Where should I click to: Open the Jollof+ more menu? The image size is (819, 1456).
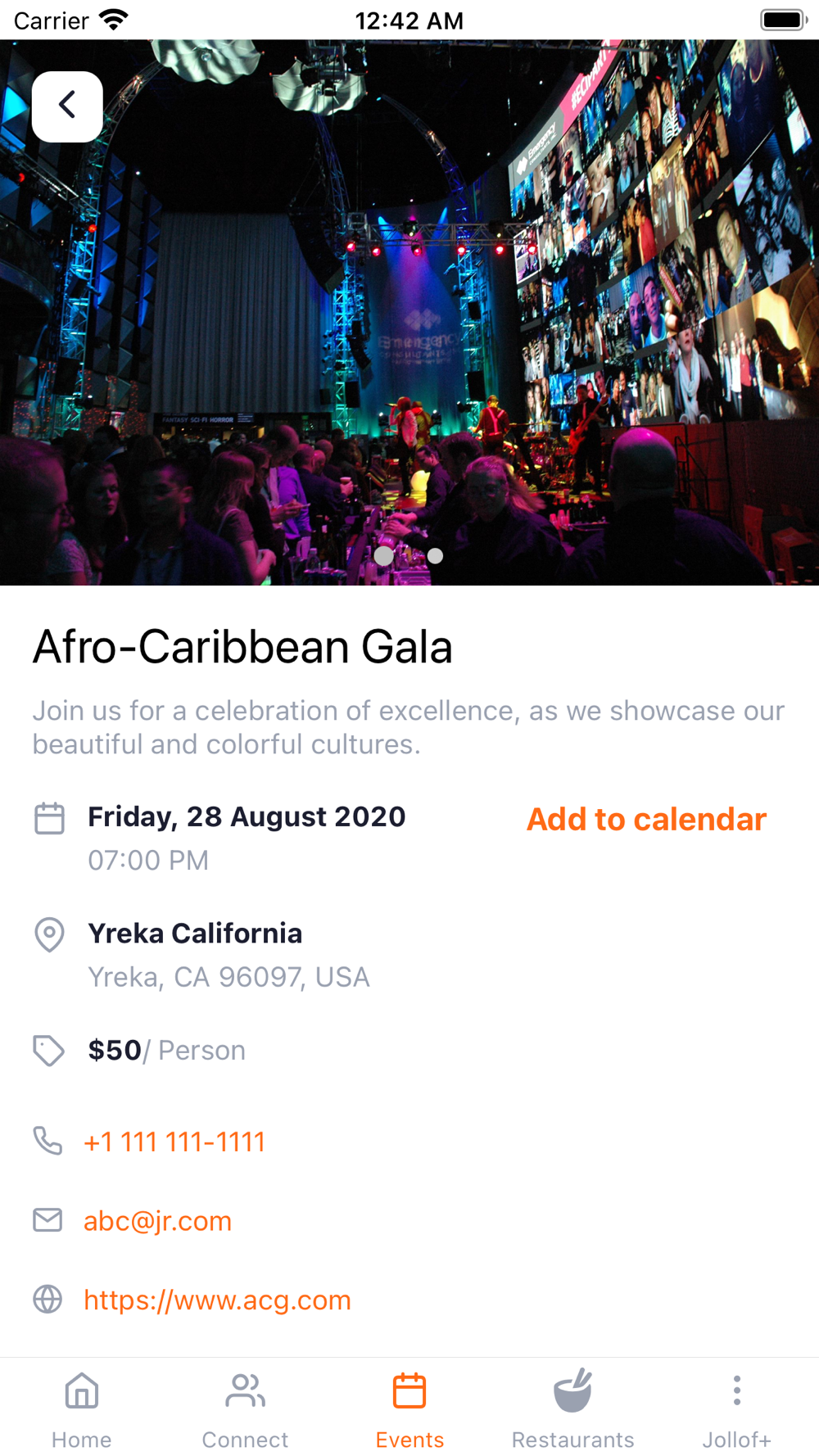(736, 1409)
